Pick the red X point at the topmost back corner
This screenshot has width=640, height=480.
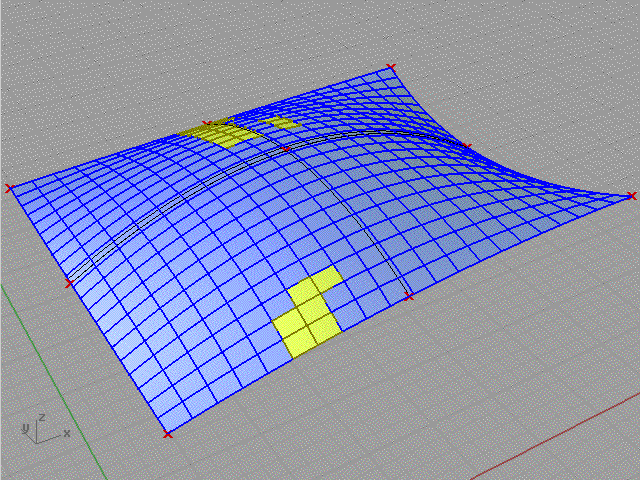coord(391,67)
